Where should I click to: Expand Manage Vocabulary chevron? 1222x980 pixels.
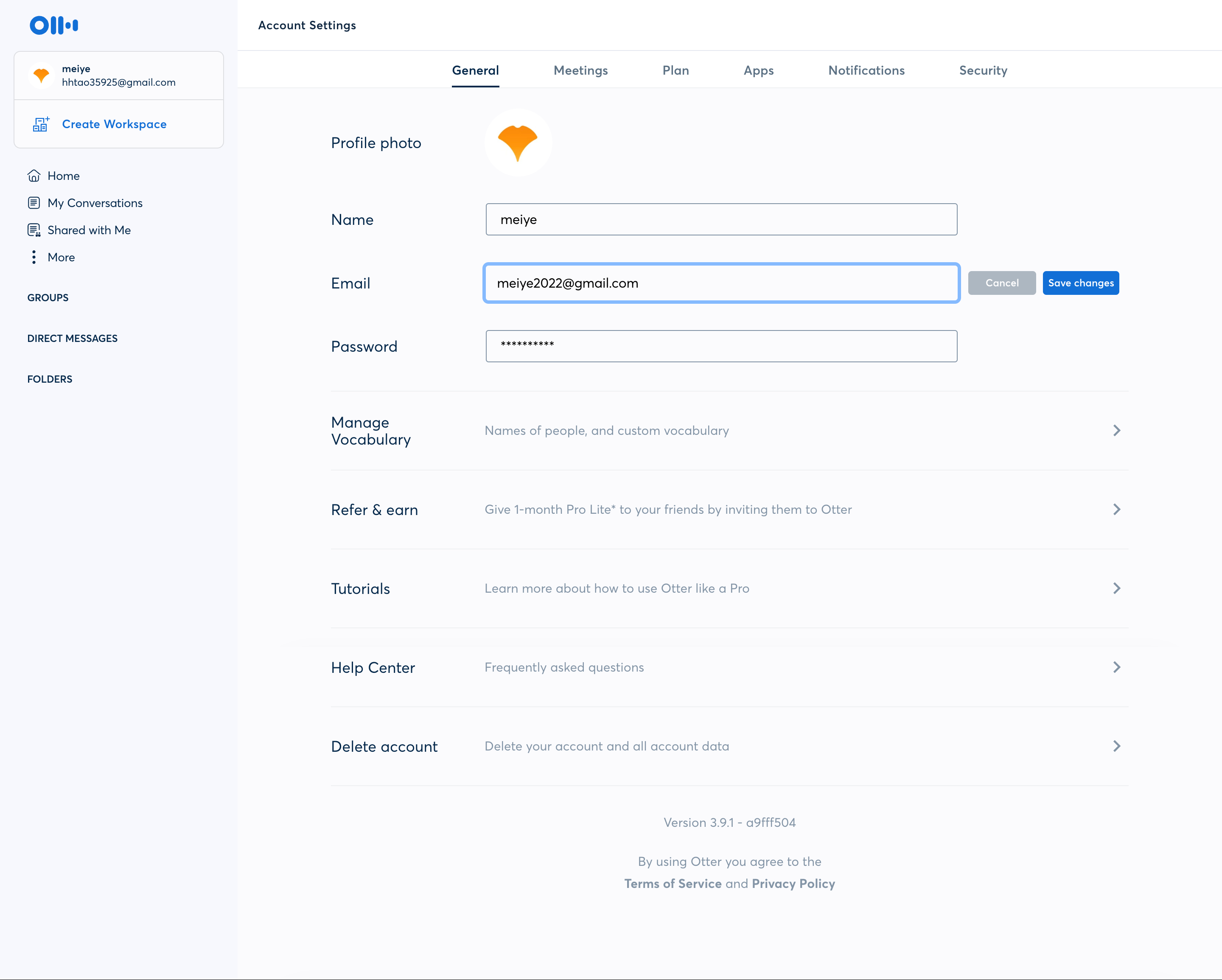(1116, 430)
